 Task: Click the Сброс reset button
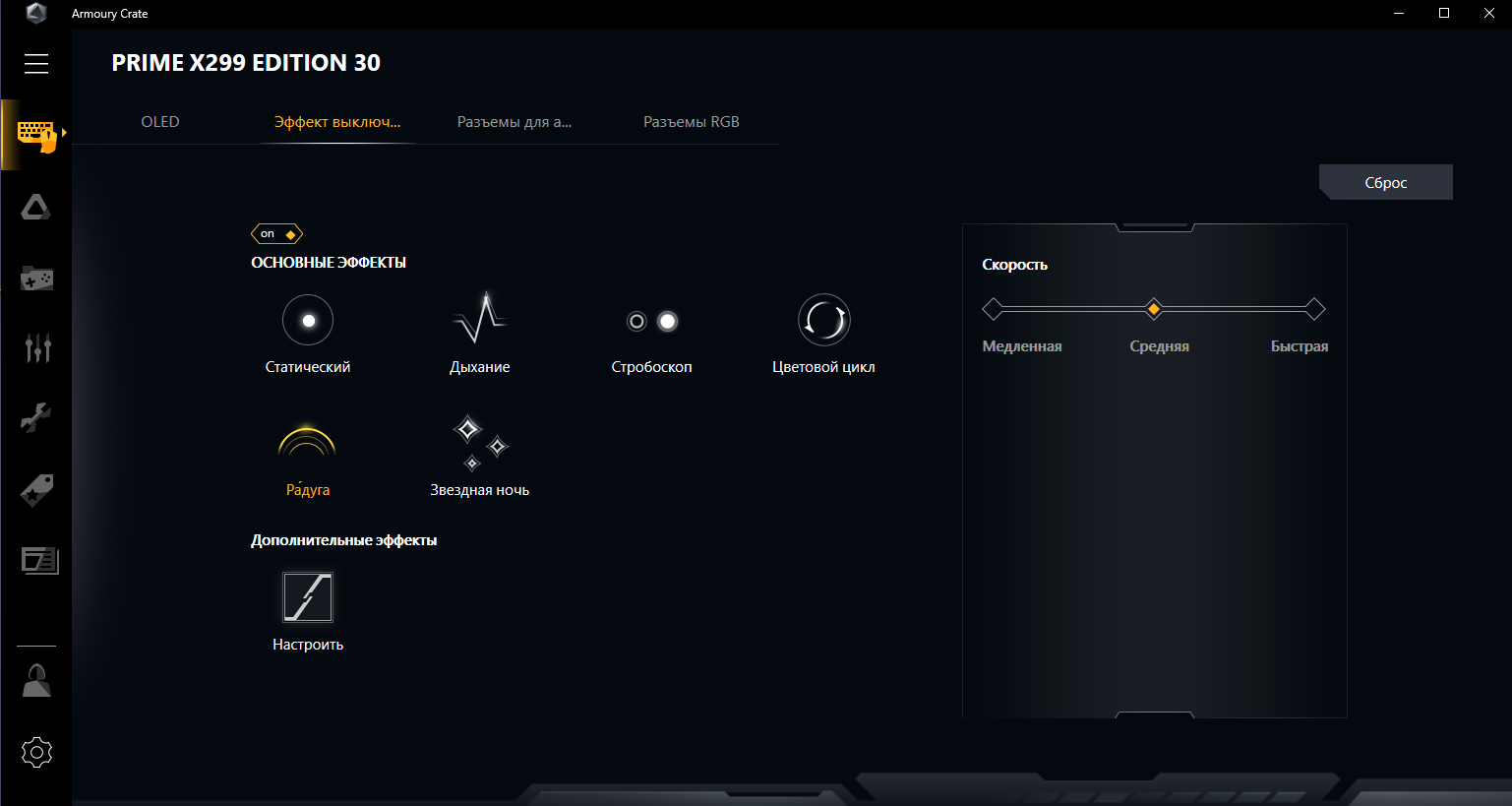(1386, 182)
